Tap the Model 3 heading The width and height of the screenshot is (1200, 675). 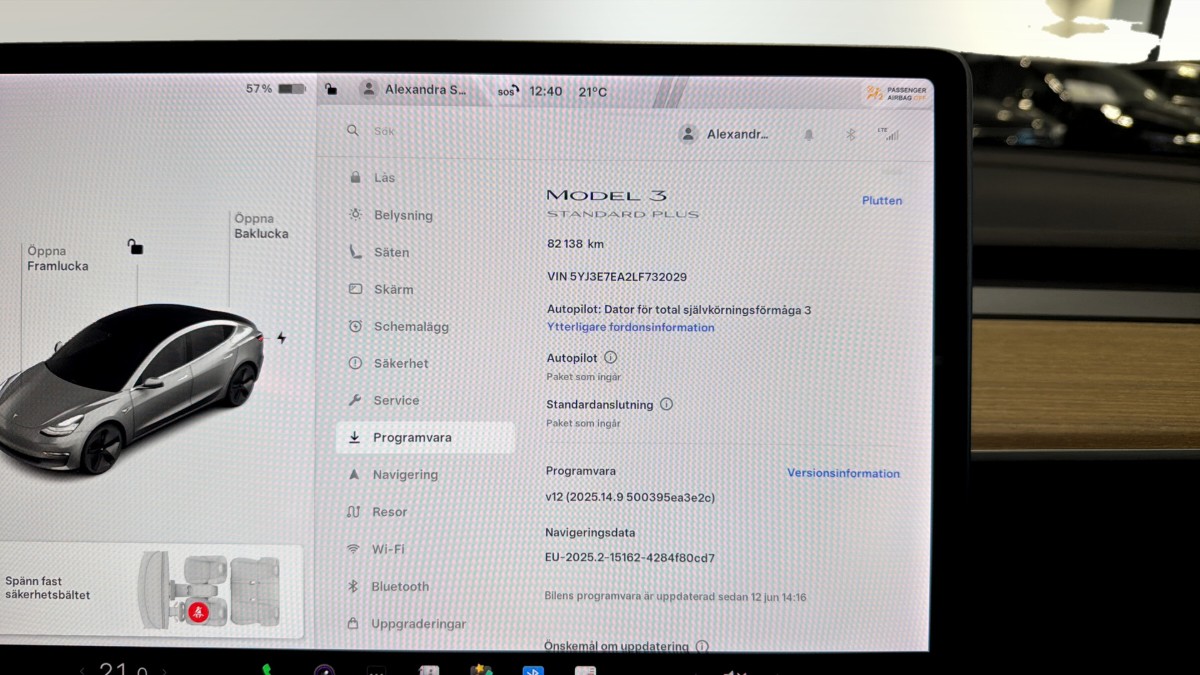[606, 195]
